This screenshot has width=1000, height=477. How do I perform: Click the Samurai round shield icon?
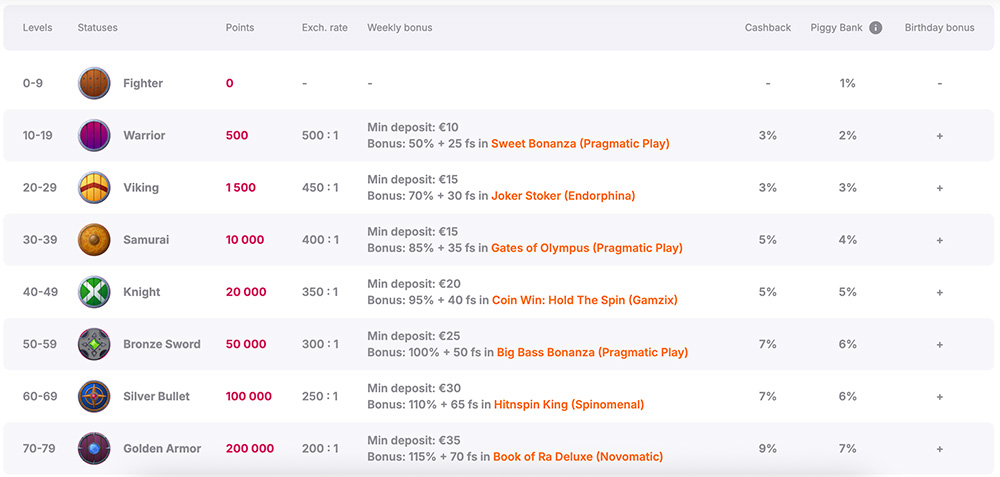tap(94, 240)
